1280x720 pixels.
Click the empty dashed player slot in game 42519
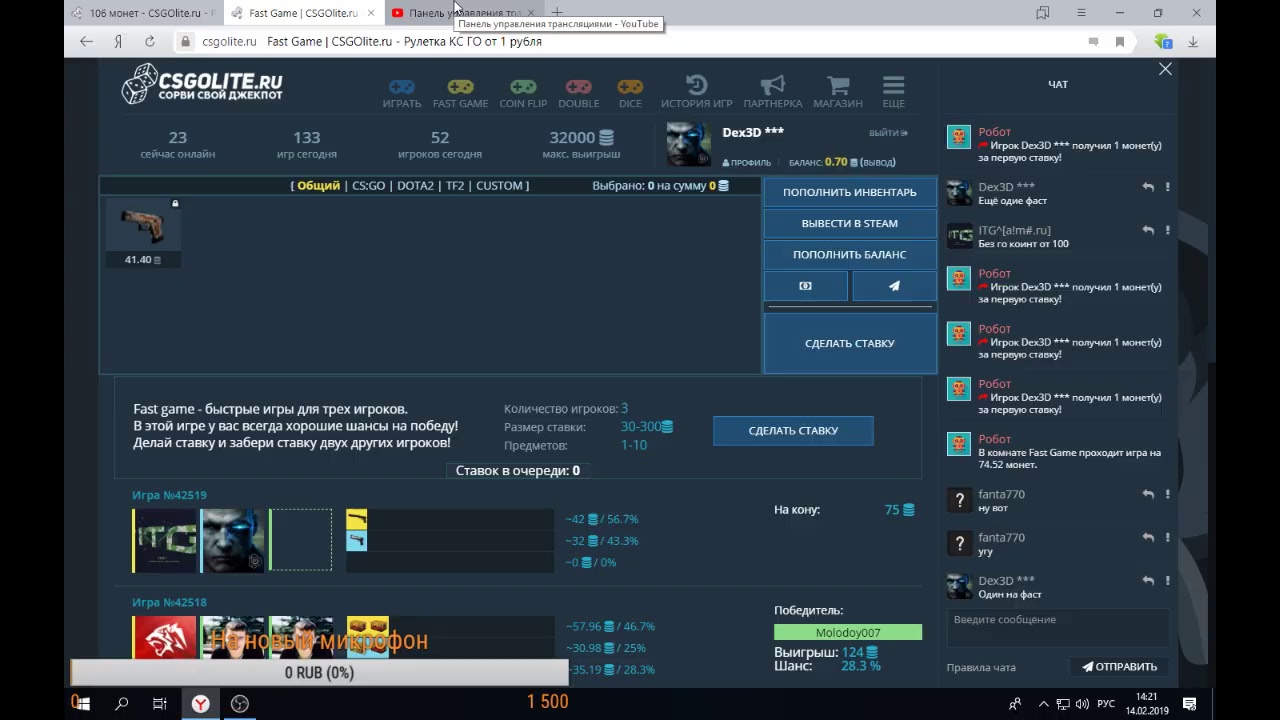300,541
